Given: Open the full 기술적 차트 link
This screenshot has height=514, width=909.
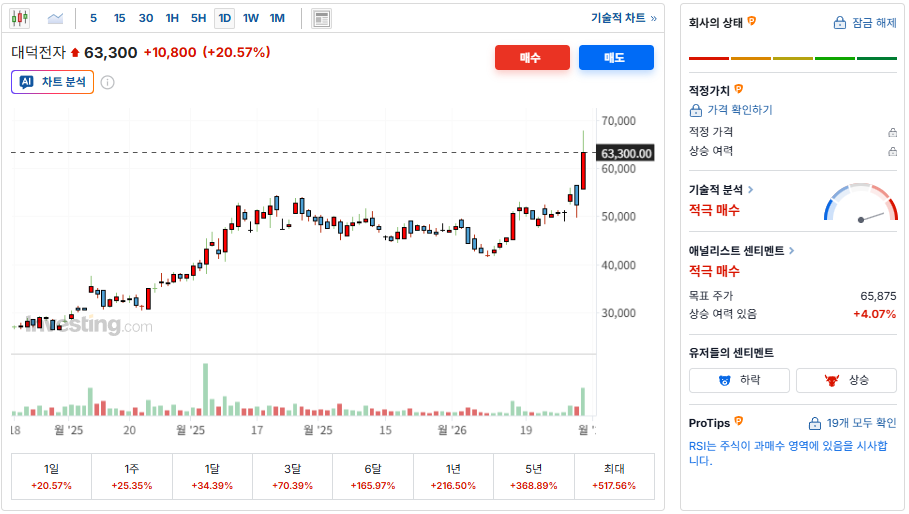Looking at the screenshot, I should (624, 18).
